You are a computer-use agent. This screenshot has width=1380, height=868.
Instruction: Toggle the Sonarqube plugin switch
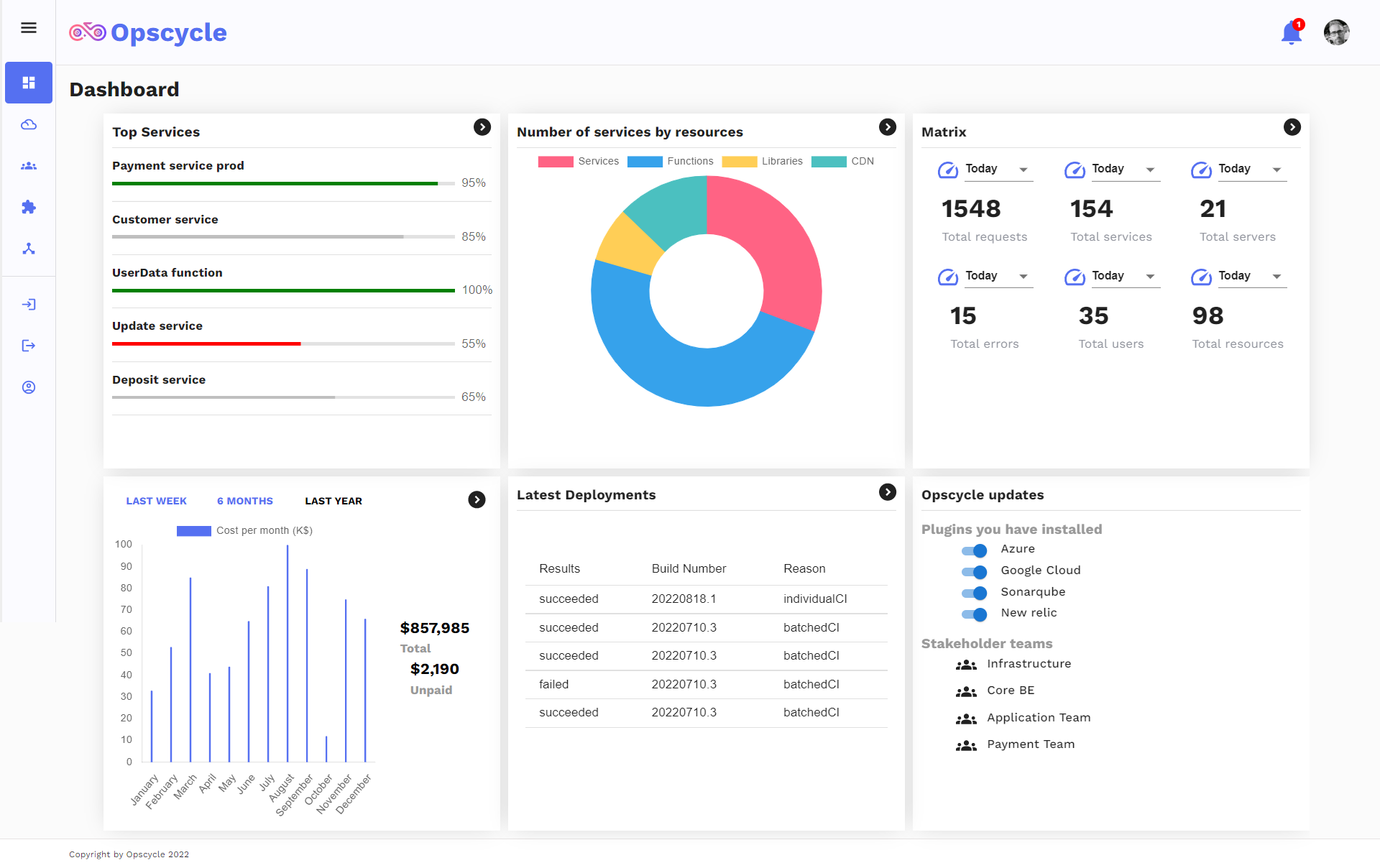point(974,593)
